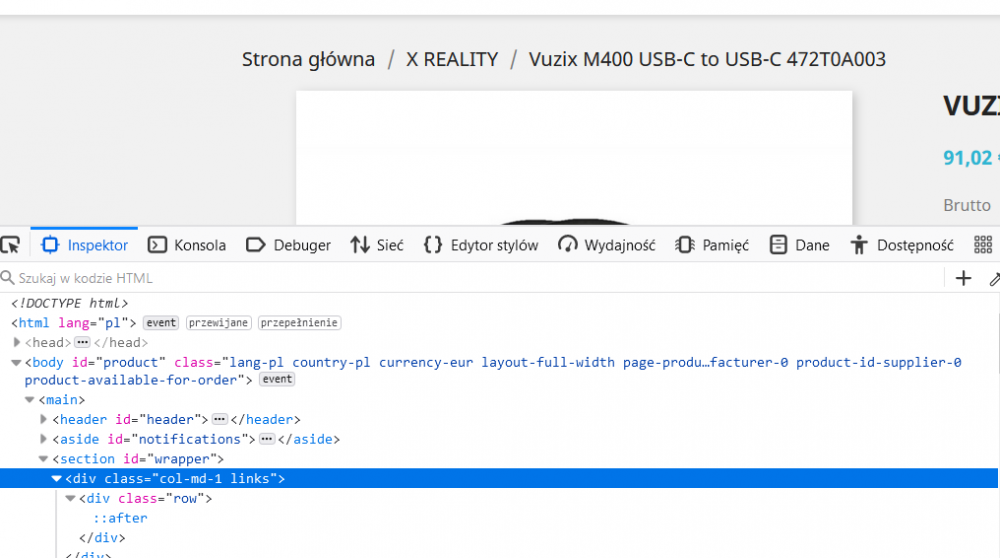Open the Debuger tab
The width and height of the screenshot is (1000, 558).
click(x=288, y=245)
